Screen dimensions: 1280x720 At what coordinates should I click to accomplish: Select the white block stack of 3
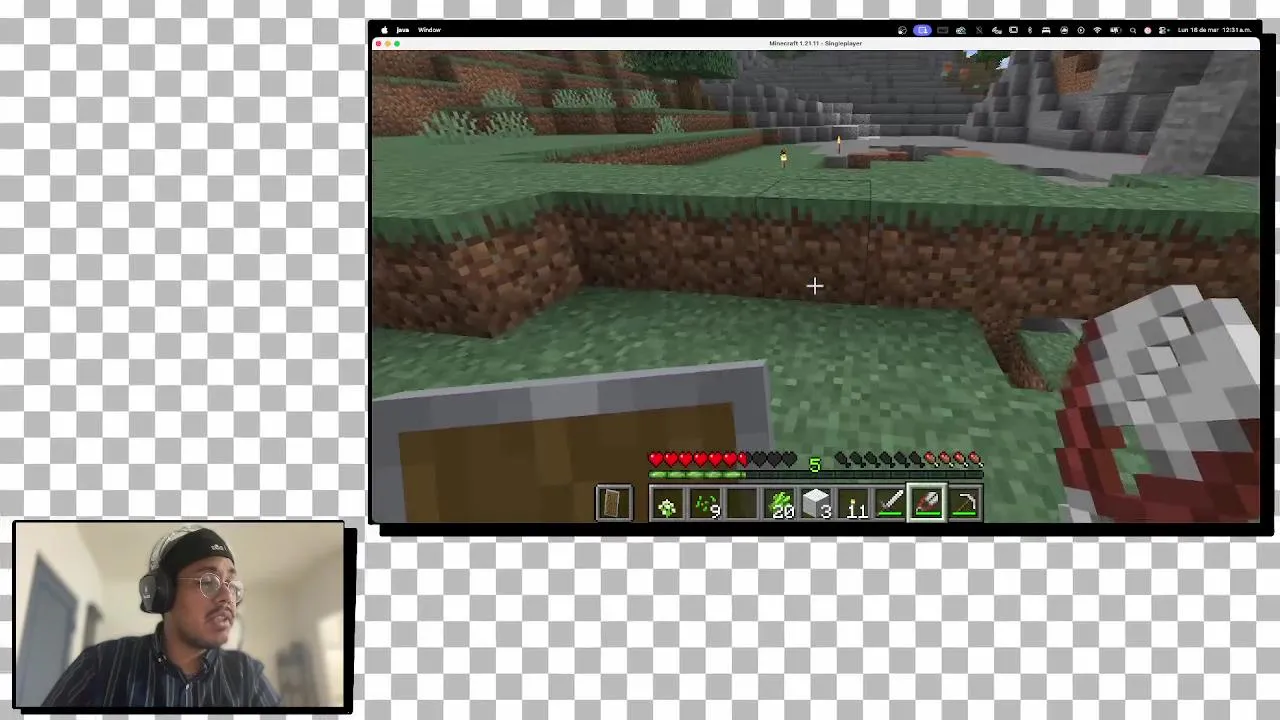818,504
